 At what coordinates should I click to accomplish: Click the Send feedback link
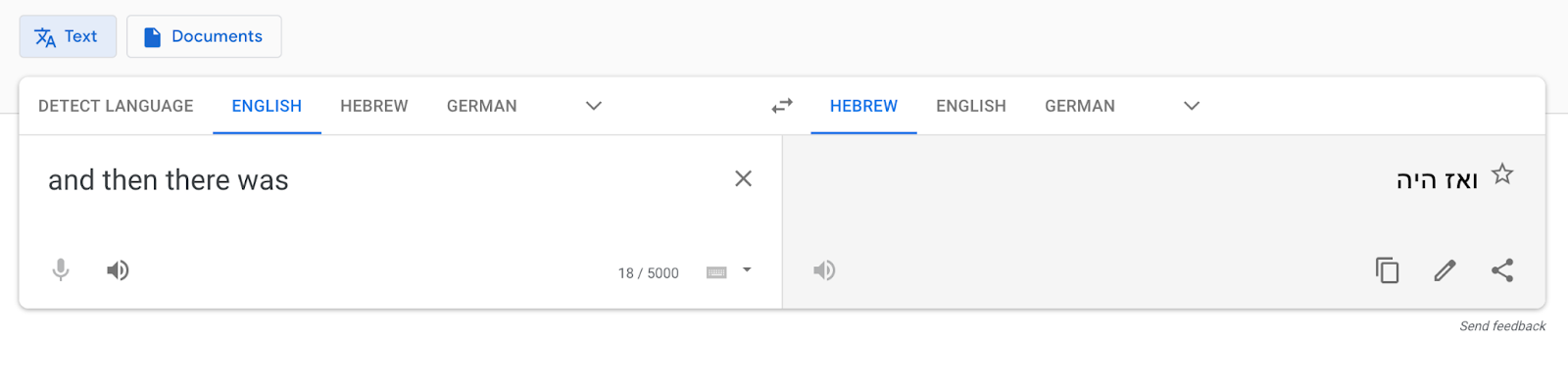tap(1502, 326)
